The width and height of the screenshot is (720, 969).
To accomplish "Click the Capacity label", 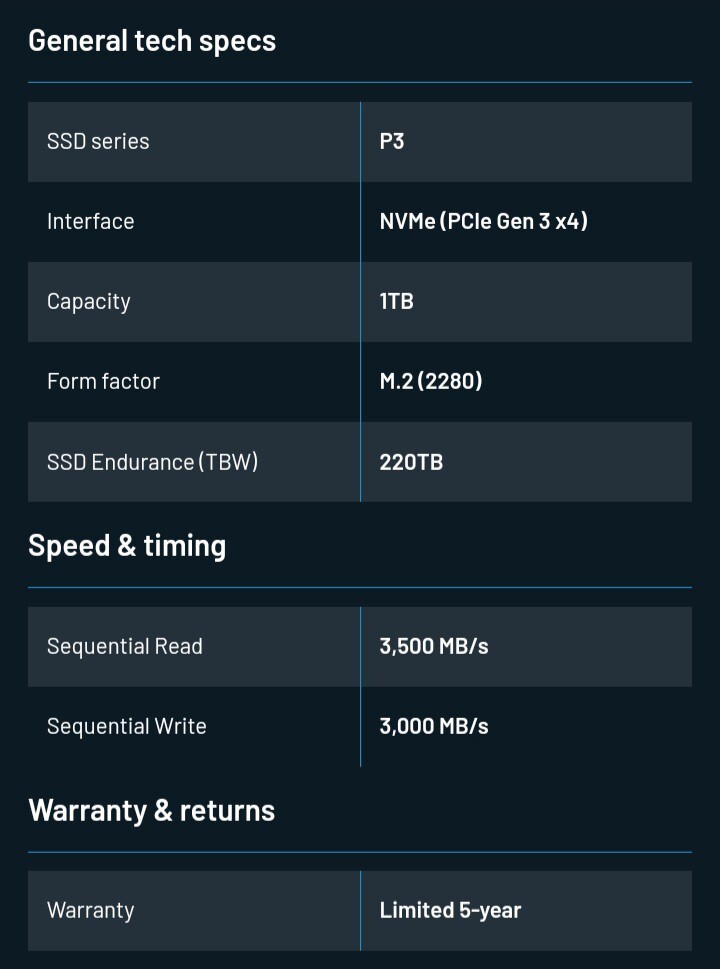I will point(89,302).
